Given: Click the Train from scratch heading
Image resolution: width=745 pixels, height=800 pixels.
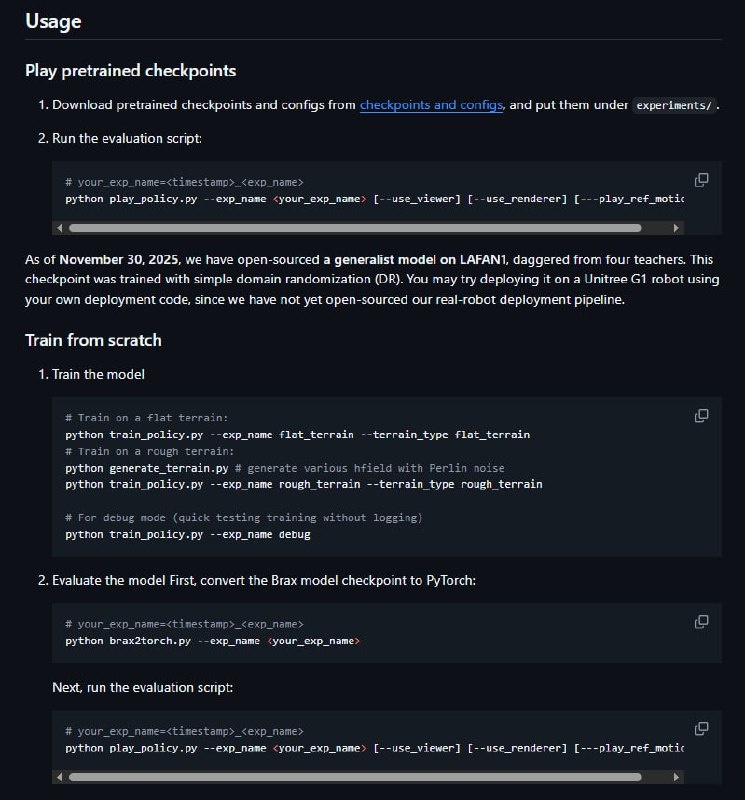Looking at the screenshot, I should (x=93, y=340).
